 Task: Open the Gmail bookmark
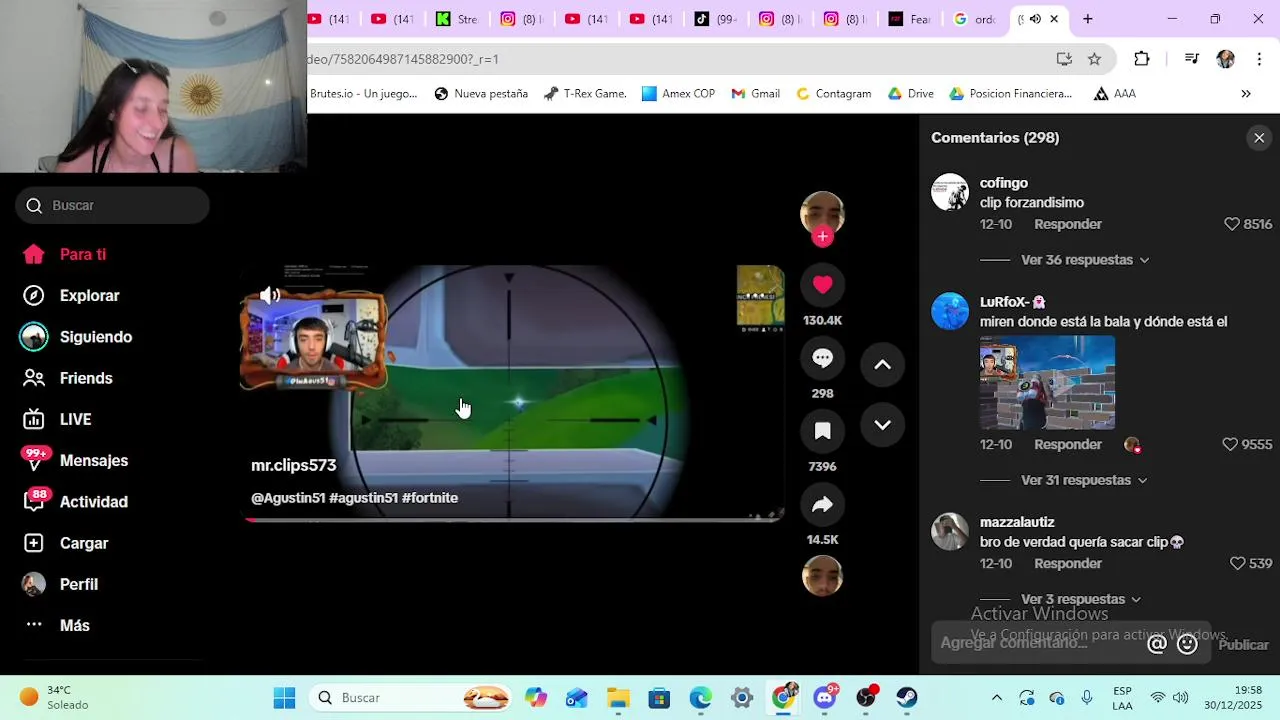[755, 94]
